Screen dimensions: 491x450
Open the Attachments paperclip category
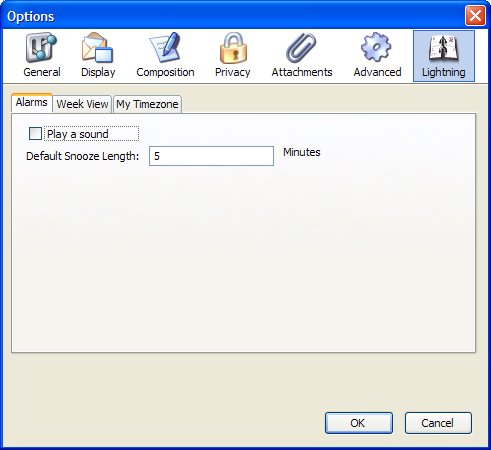[x=302, y=56]
